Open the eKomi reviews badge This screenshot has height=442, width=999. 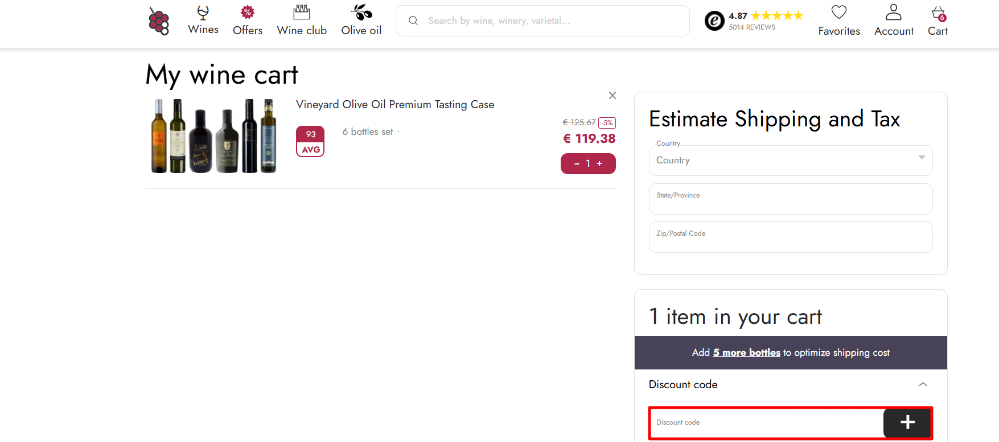tap(715, 21)
